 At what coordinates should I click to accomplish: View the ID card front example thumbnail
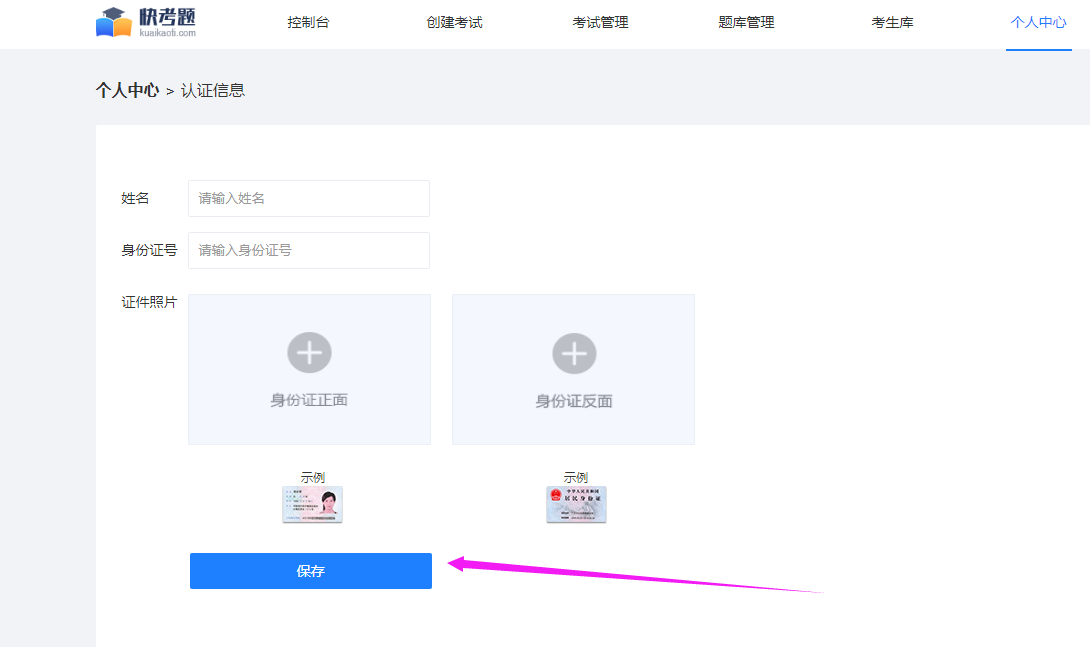(x=312, y=505)
